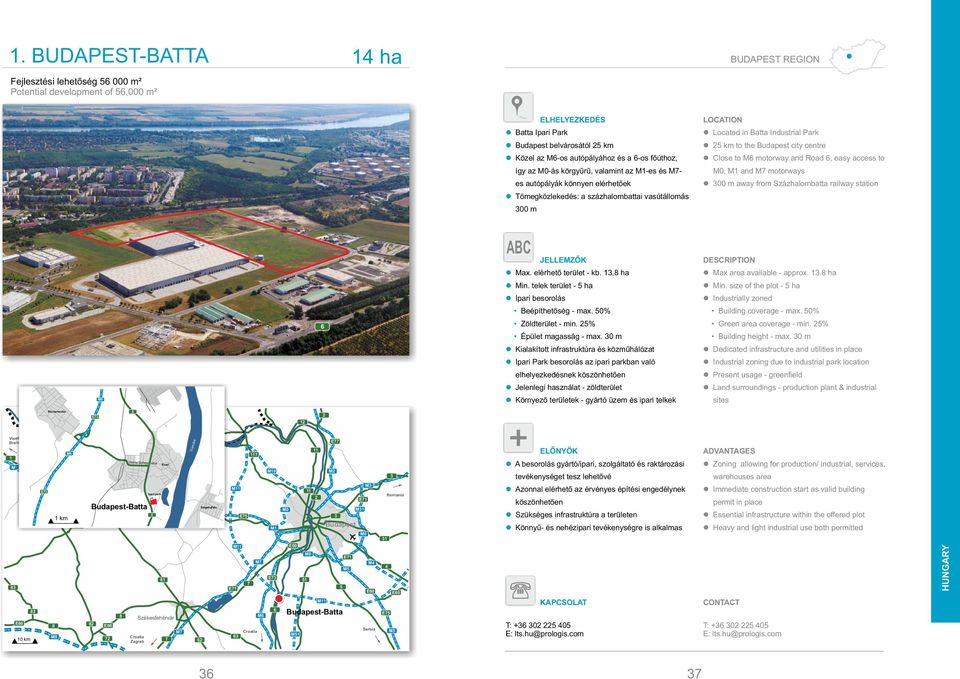The image size is (960, 679).
Task: Click 'Min. size of the plot - 5 ha'
Action: (x=756, y=286)
